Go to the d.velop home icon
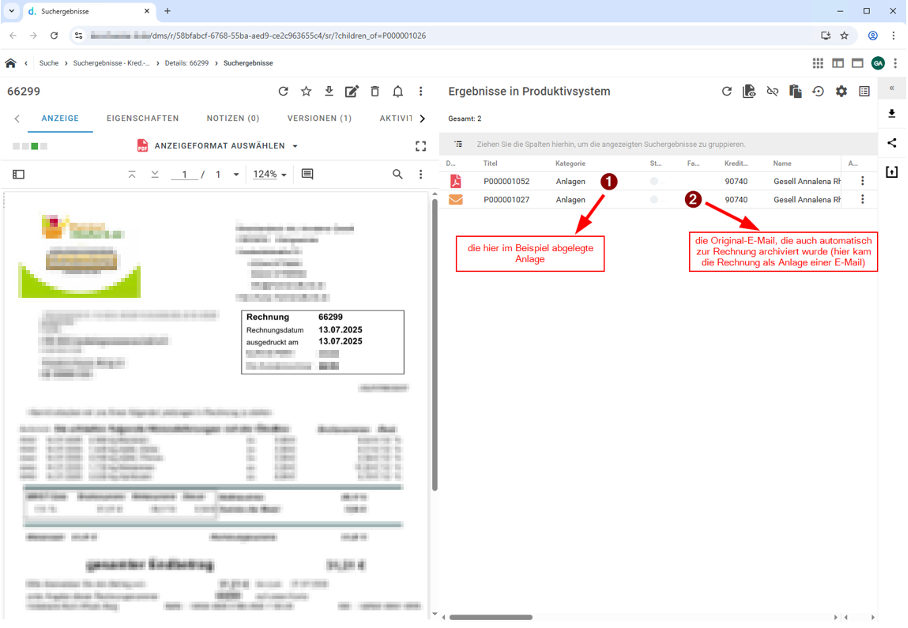 point(10,63)
